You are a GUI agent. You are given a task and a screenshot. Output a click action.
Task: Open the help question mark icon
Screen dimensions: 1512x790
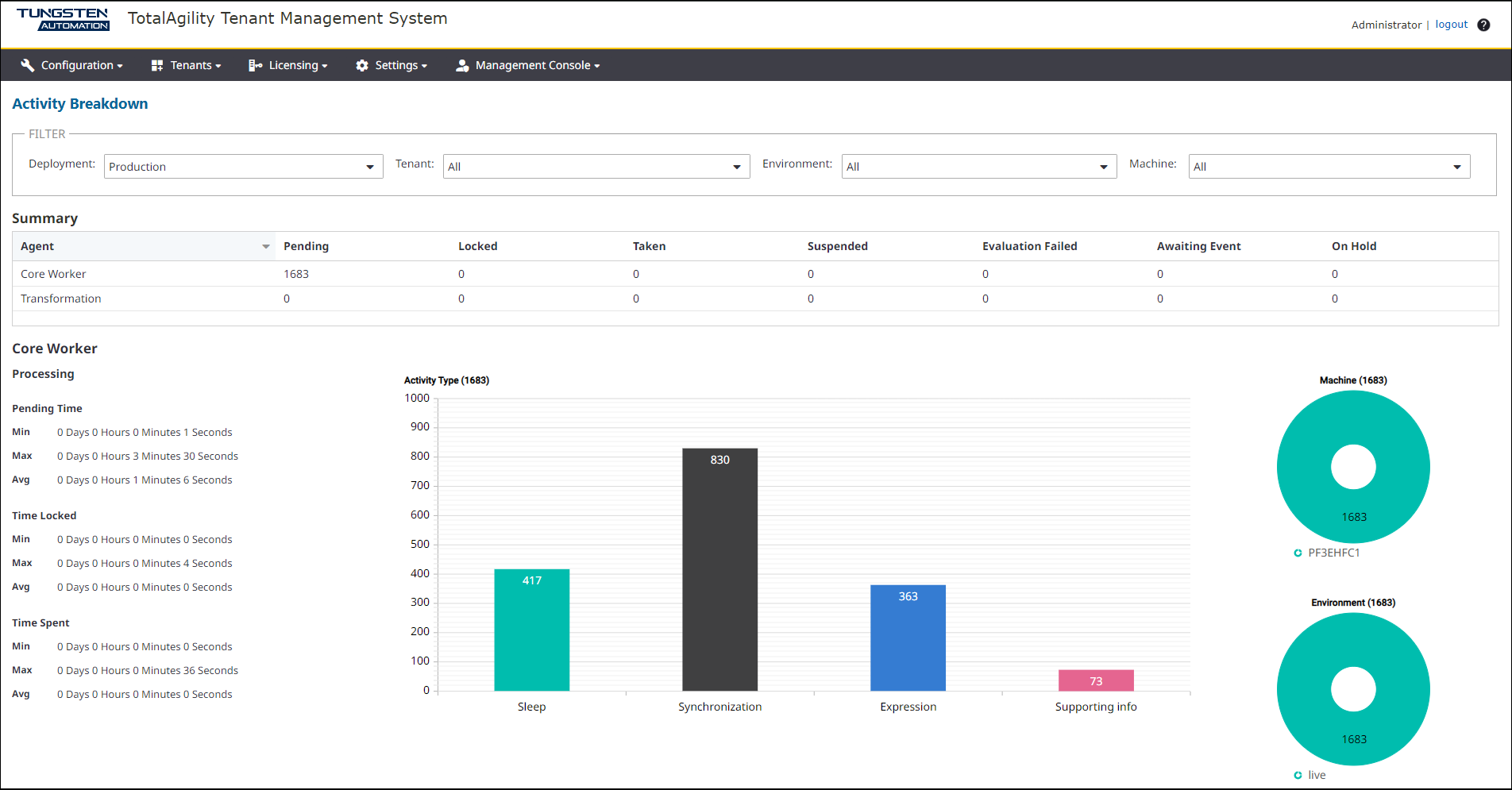coord(1483,25)
